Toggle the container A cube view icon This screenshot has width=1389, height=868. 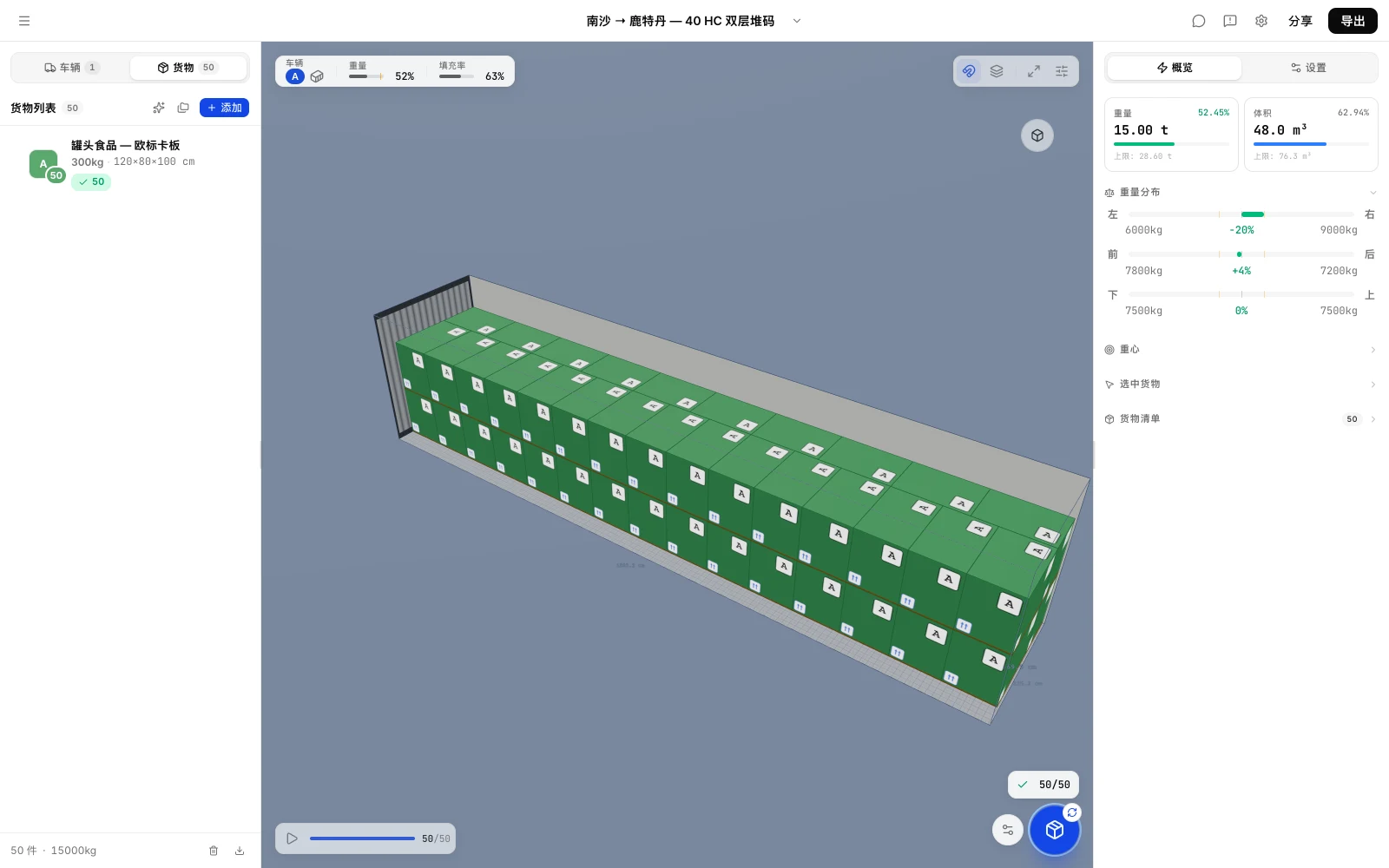click(x=317, y=76)
